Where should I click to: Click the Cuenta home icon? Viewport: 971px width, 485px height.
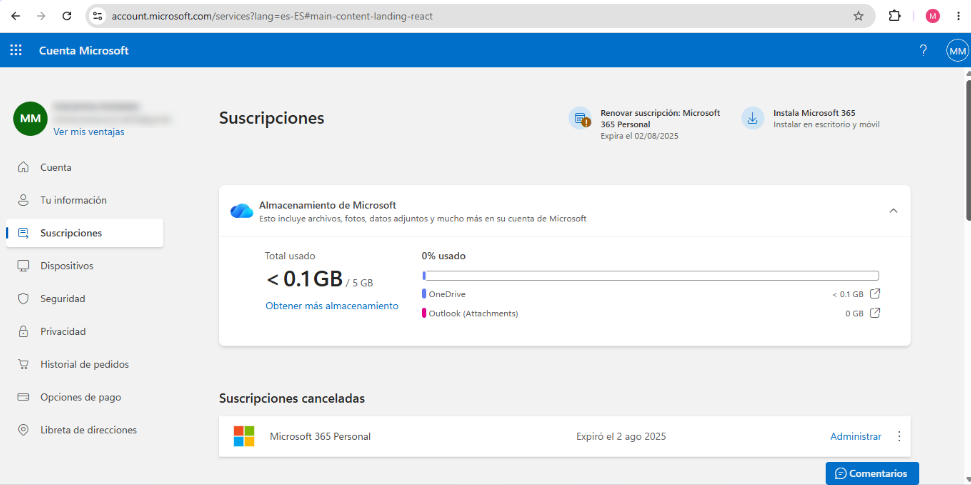click(x=23, y=167)
